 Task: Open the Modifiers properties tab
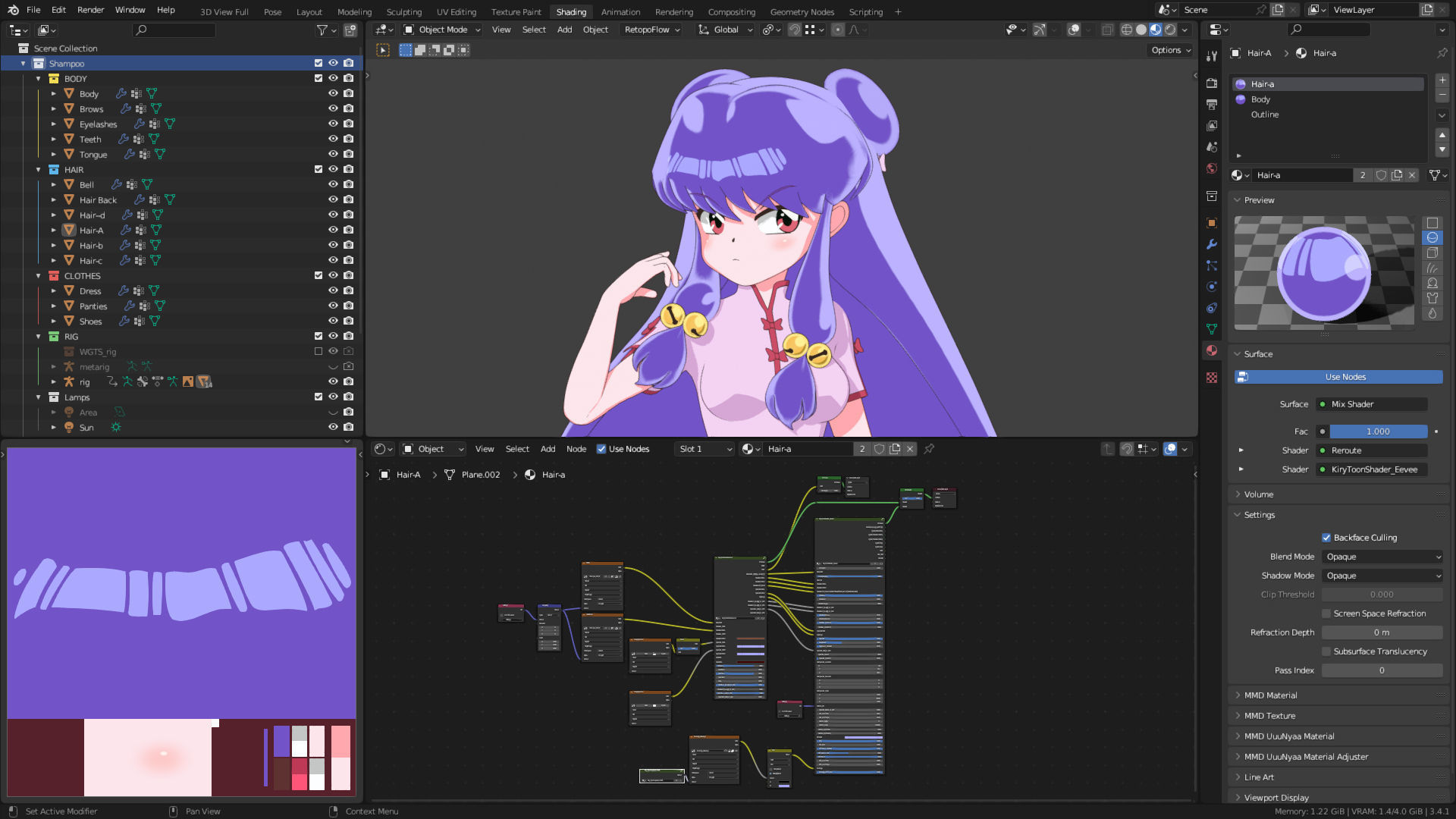point(1212,244)
